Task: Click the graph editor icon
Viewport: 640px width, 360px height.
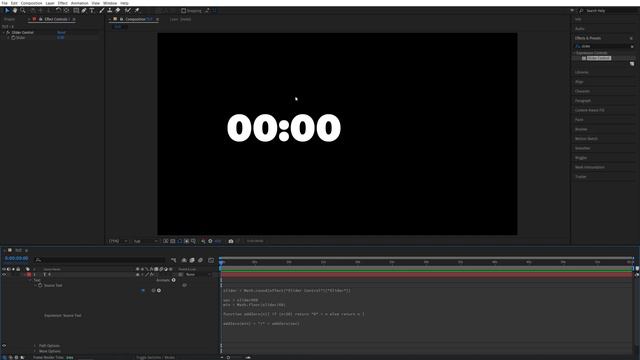Action: click(x=211, y=260)
